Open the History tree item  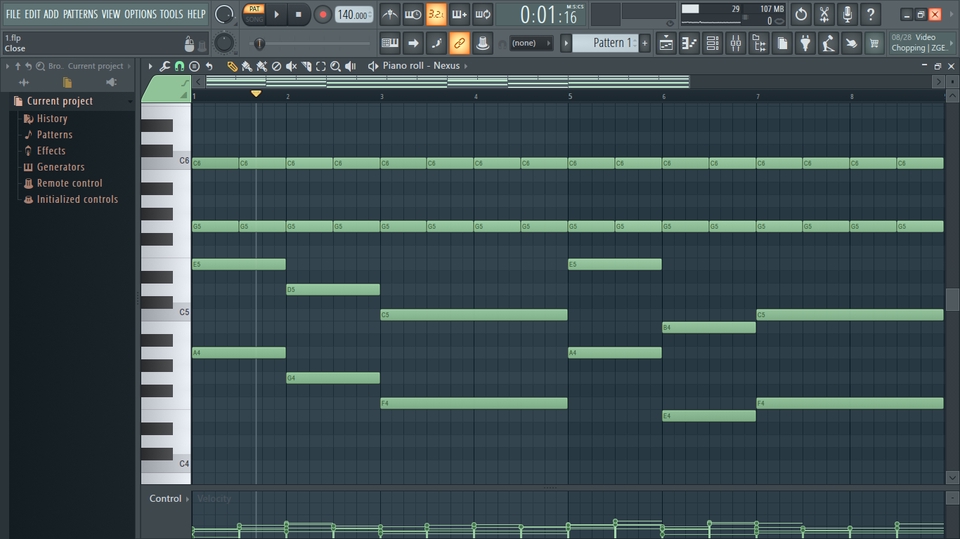coord(51,119)
